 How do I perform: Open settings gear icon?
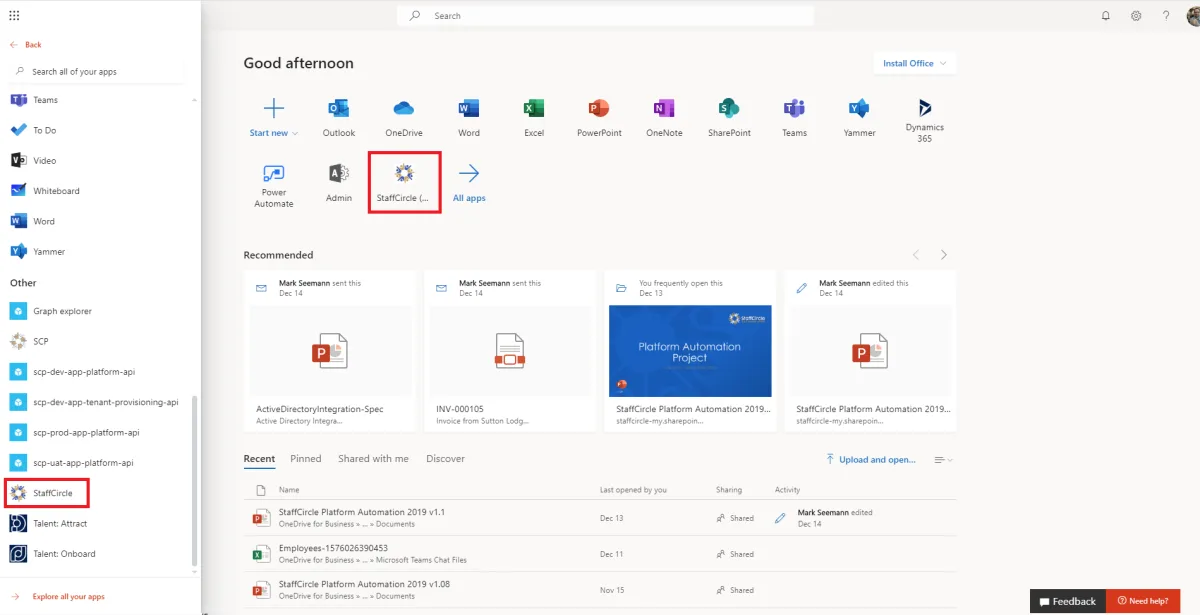pos(1136,16)
